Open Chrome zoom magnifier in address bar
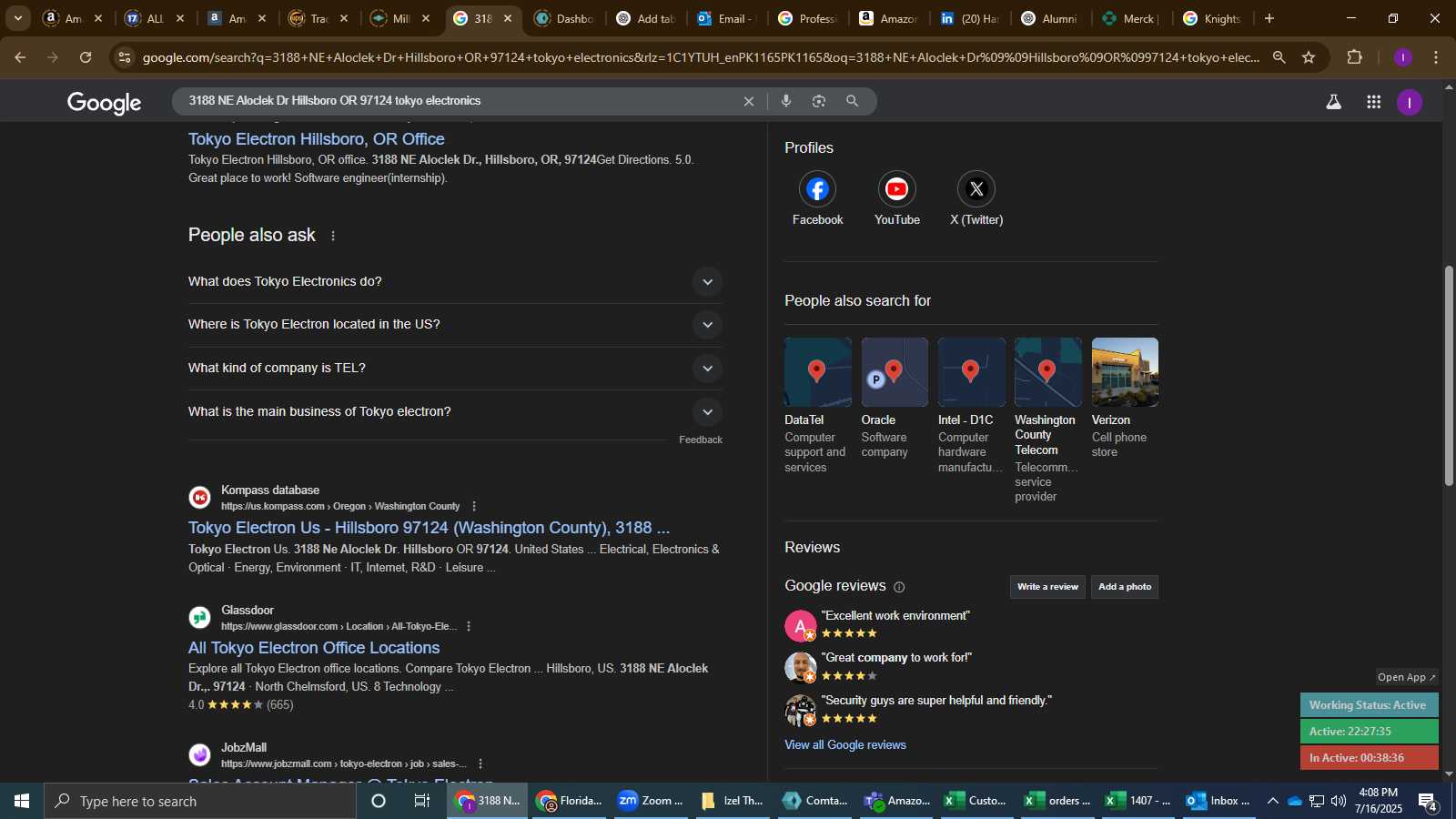1456x819 pixels. [1279, 57]
